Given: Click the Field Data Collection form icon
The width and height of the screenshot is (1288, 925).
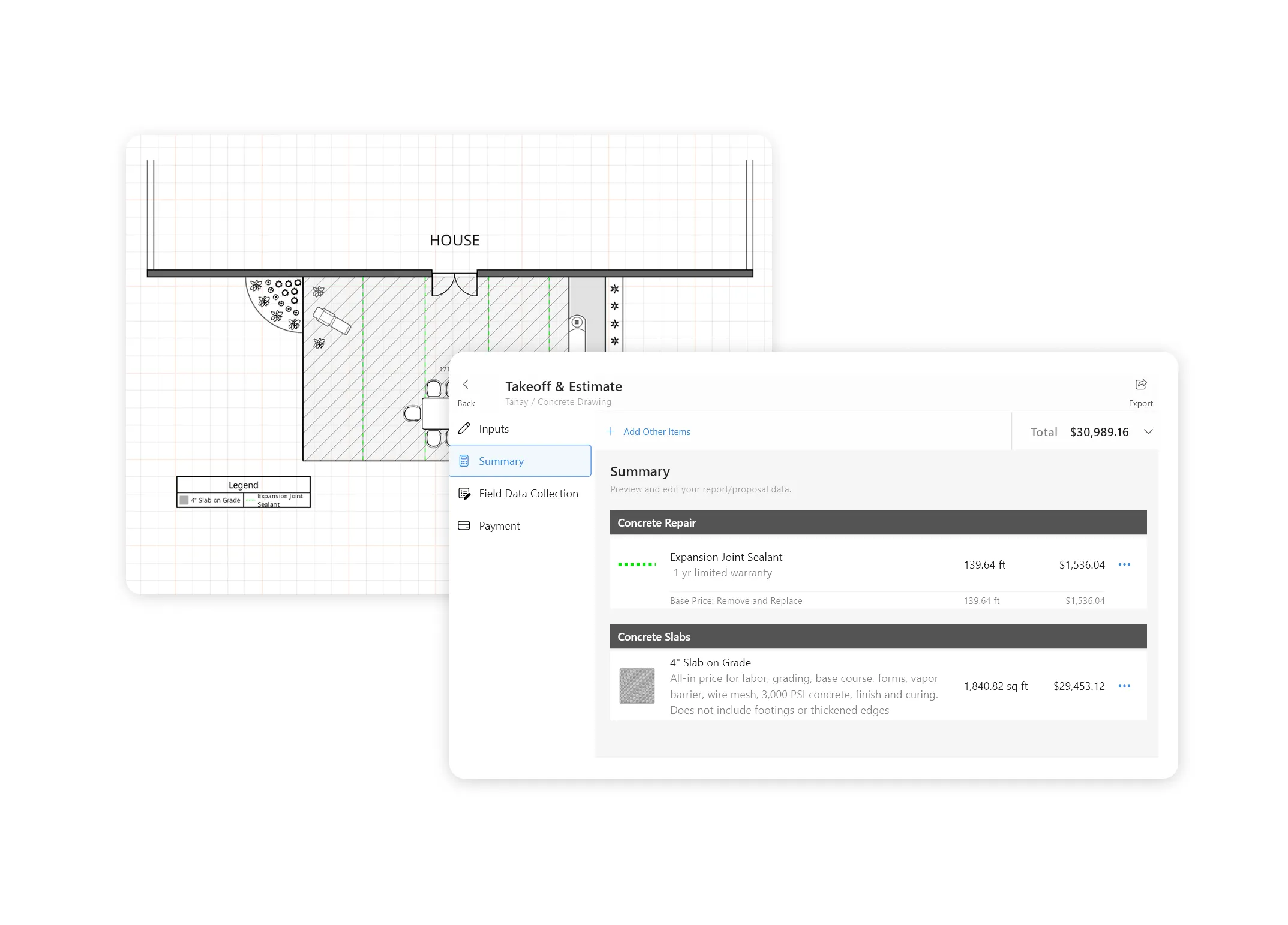Looking at the screenshot, I should click(464, 493).
